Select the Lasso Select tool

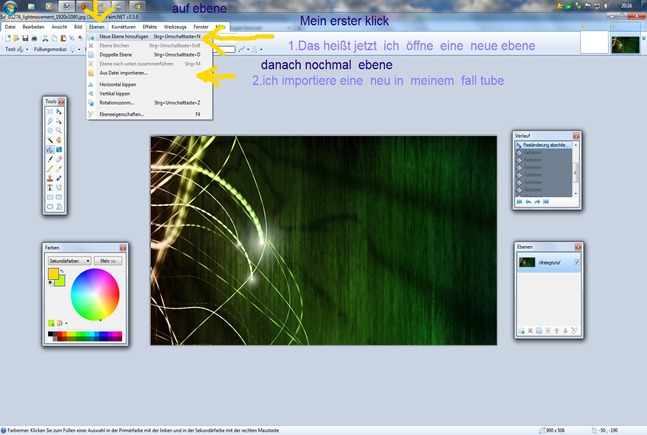(50, 121)
